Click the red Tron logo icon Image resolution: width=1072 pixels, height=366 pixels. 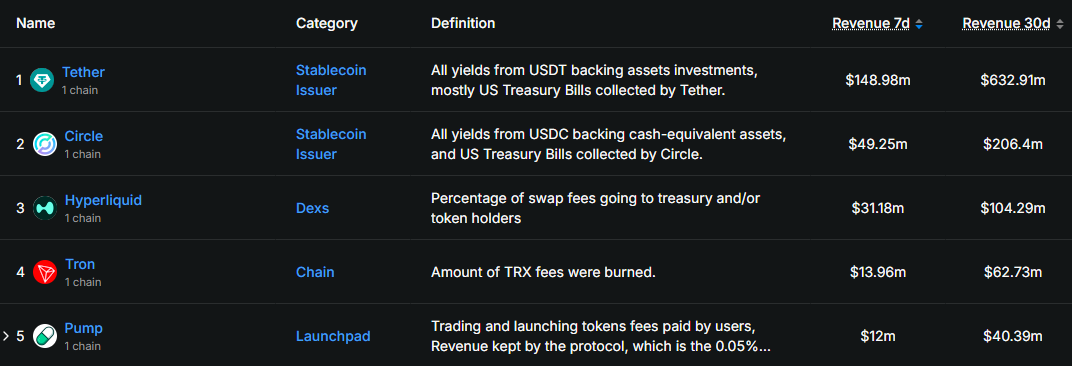45,272
